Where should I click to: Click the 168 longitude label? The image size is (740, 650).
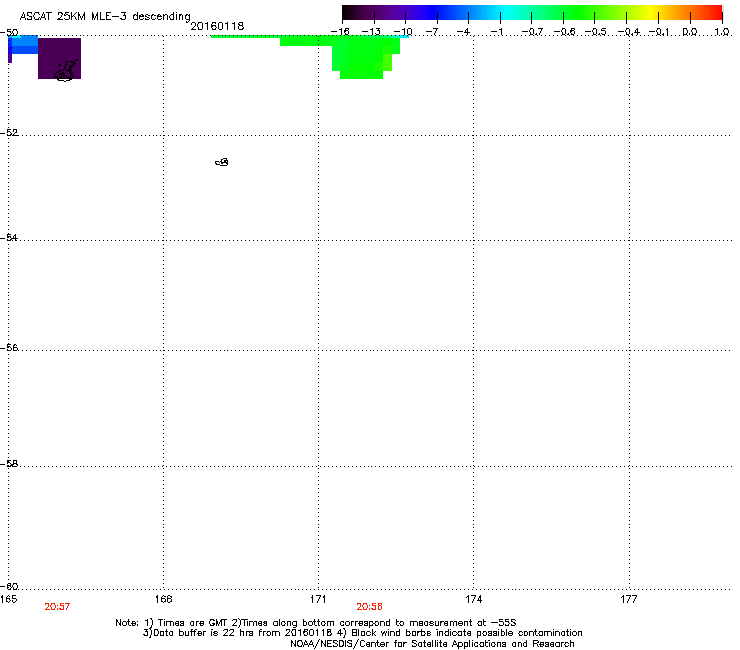[163, 599]
